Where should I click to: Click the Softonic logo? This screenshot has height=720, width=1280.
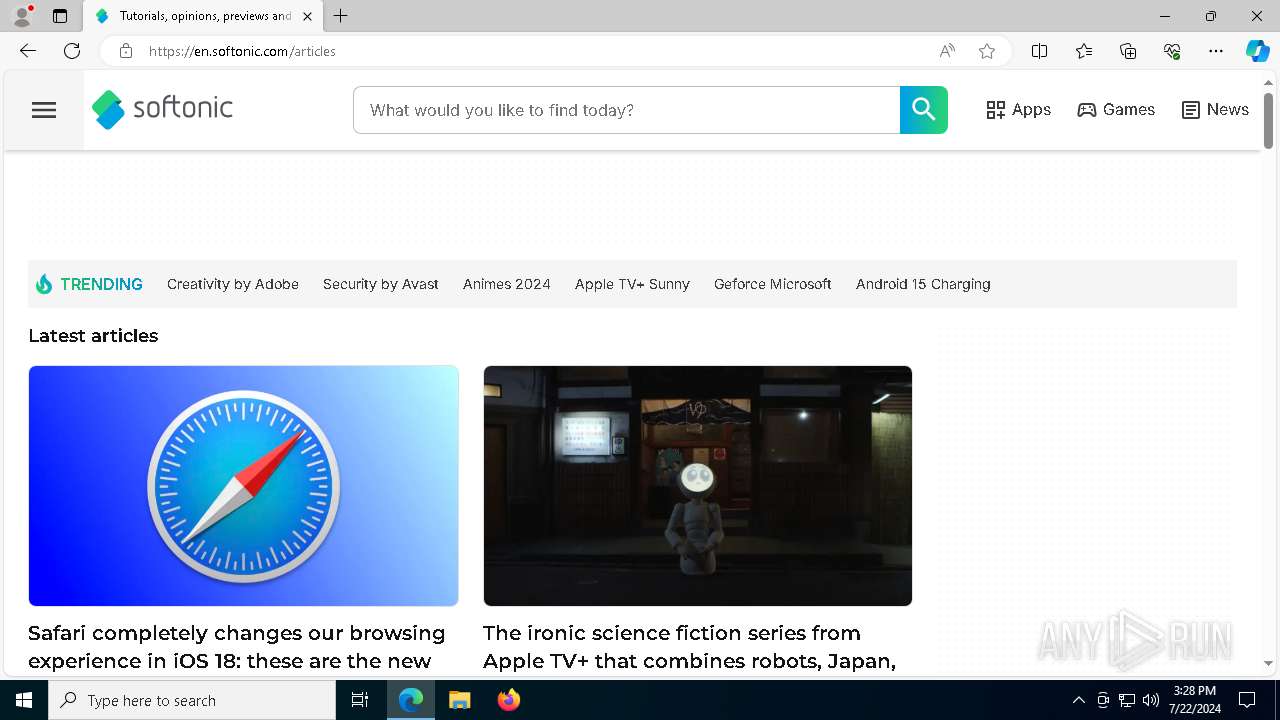click(x=162, y=109)
